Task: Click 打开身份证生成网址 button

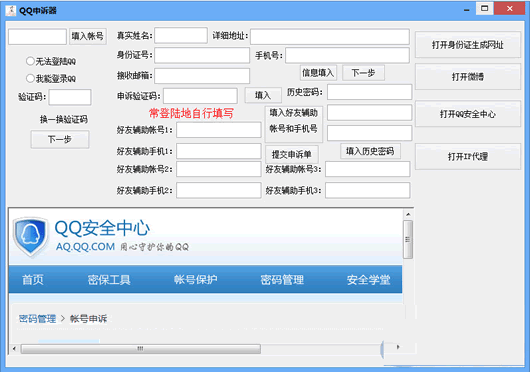Action: click(468, 45)
